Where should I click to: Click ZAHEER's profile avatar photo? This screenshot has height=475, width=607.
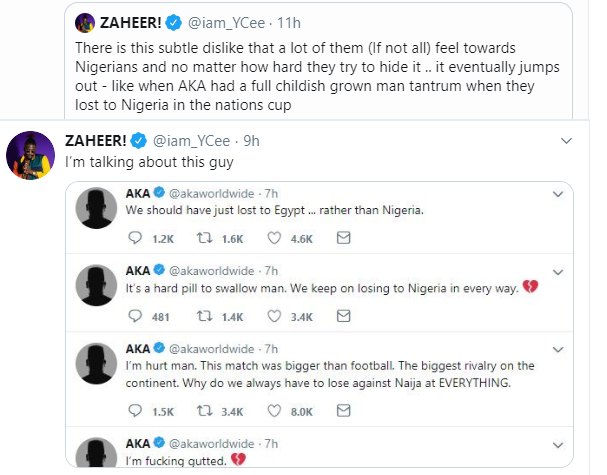[29, 156]
